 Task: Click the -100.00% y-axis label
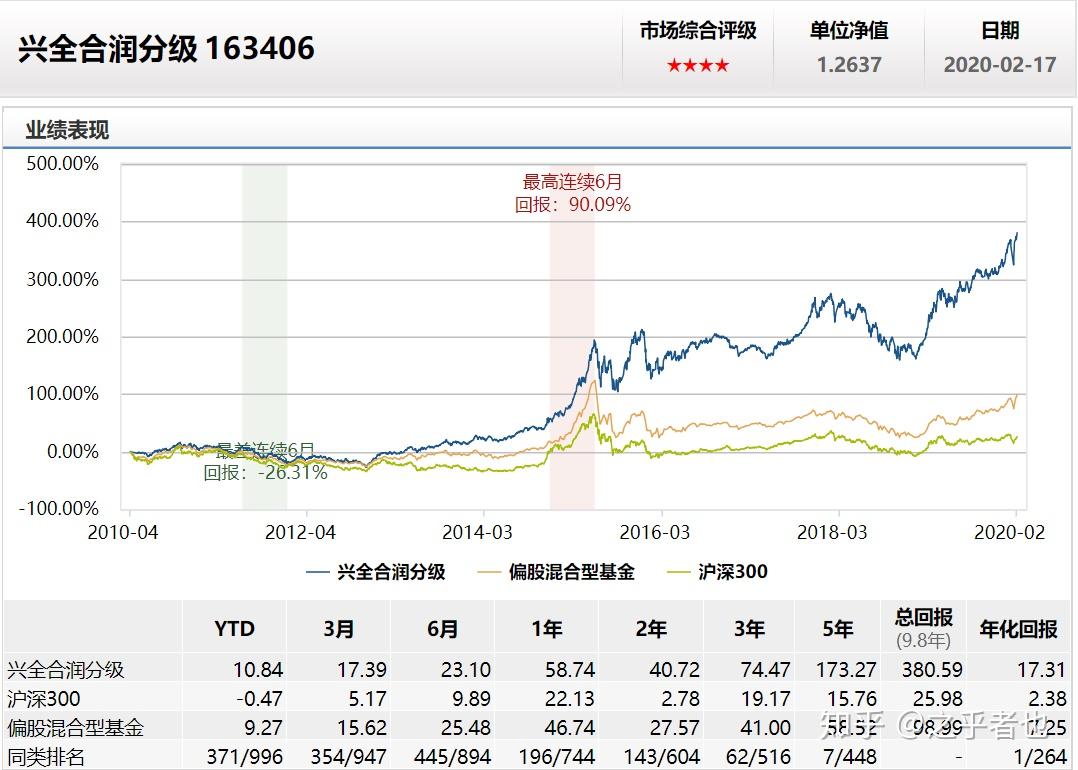click(59, 509)
